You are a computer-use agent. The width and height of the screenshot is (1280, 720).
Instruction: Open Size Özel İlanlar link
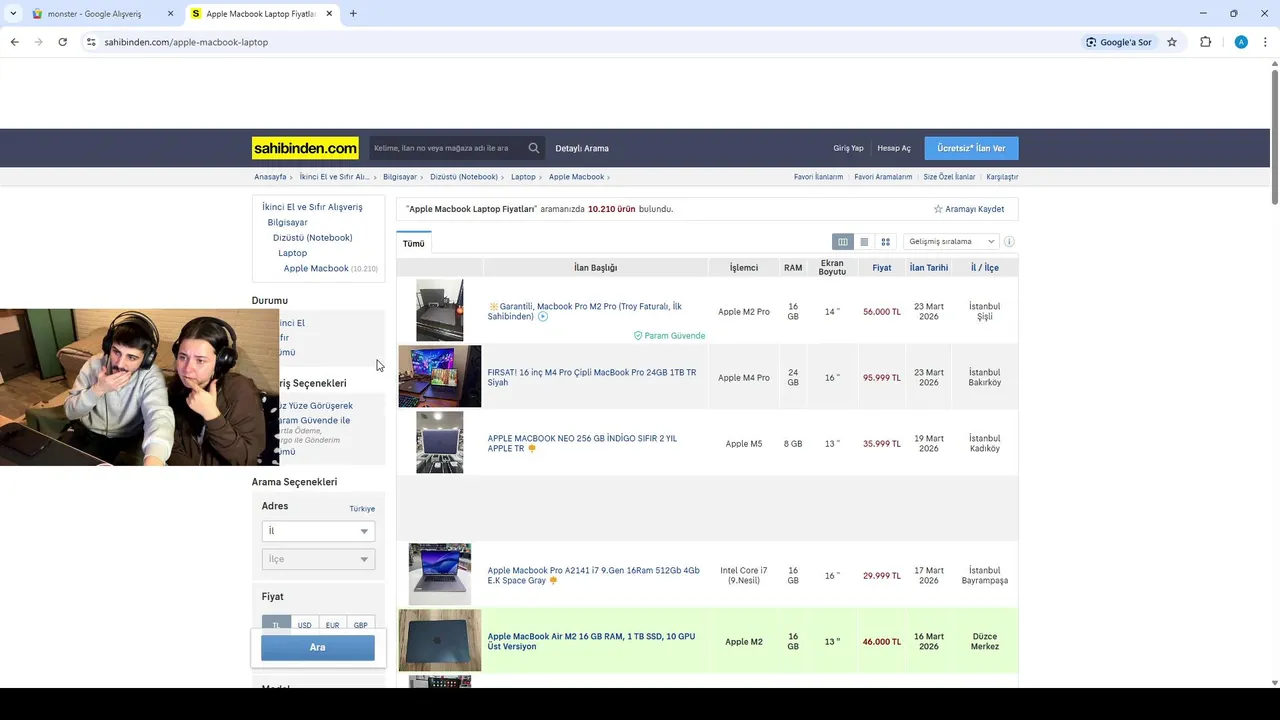point(949,177)
